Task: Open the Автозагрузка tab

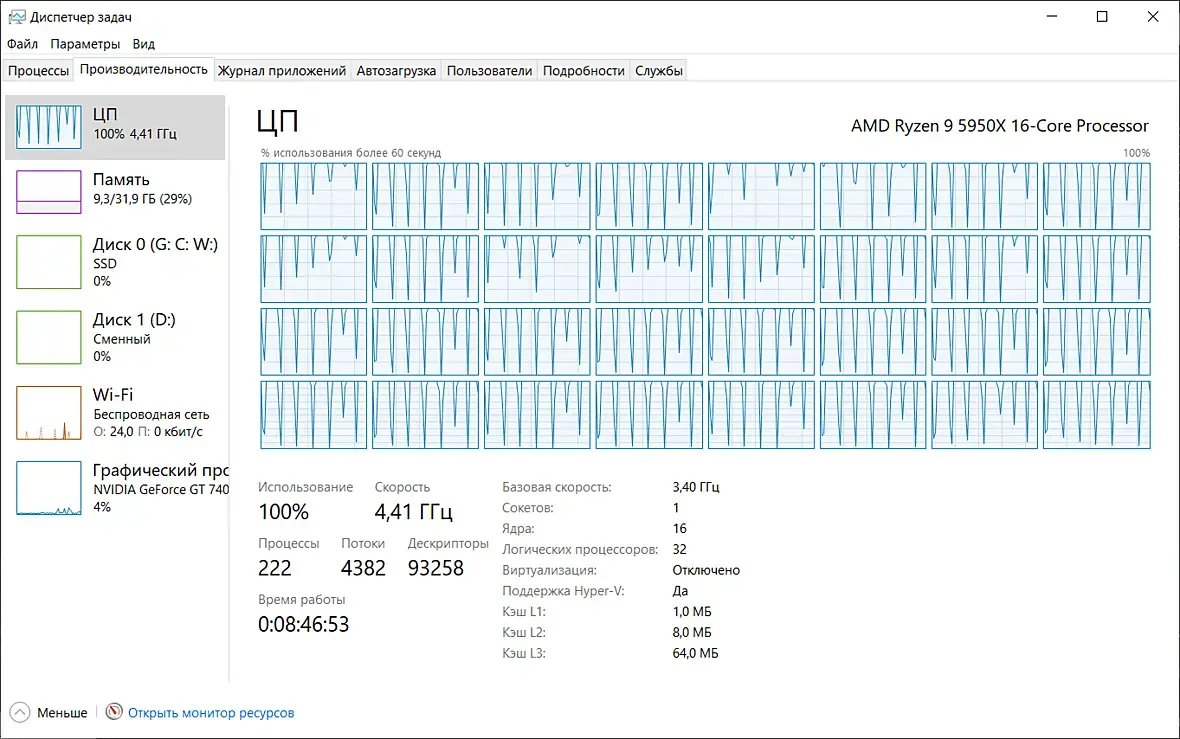Action: tap(396, 71)
